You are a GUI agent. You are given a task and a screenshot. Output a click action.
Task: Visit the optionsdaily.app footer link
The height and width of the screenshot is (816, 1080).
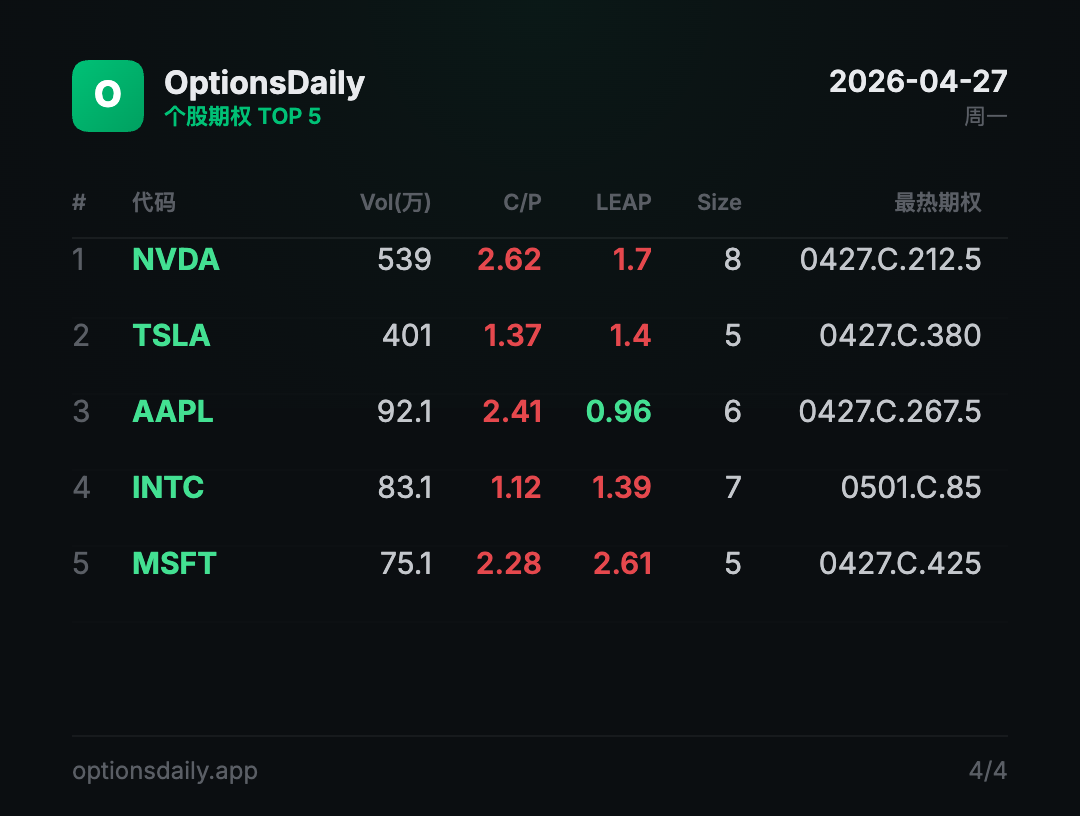click(x=165, y=771)
